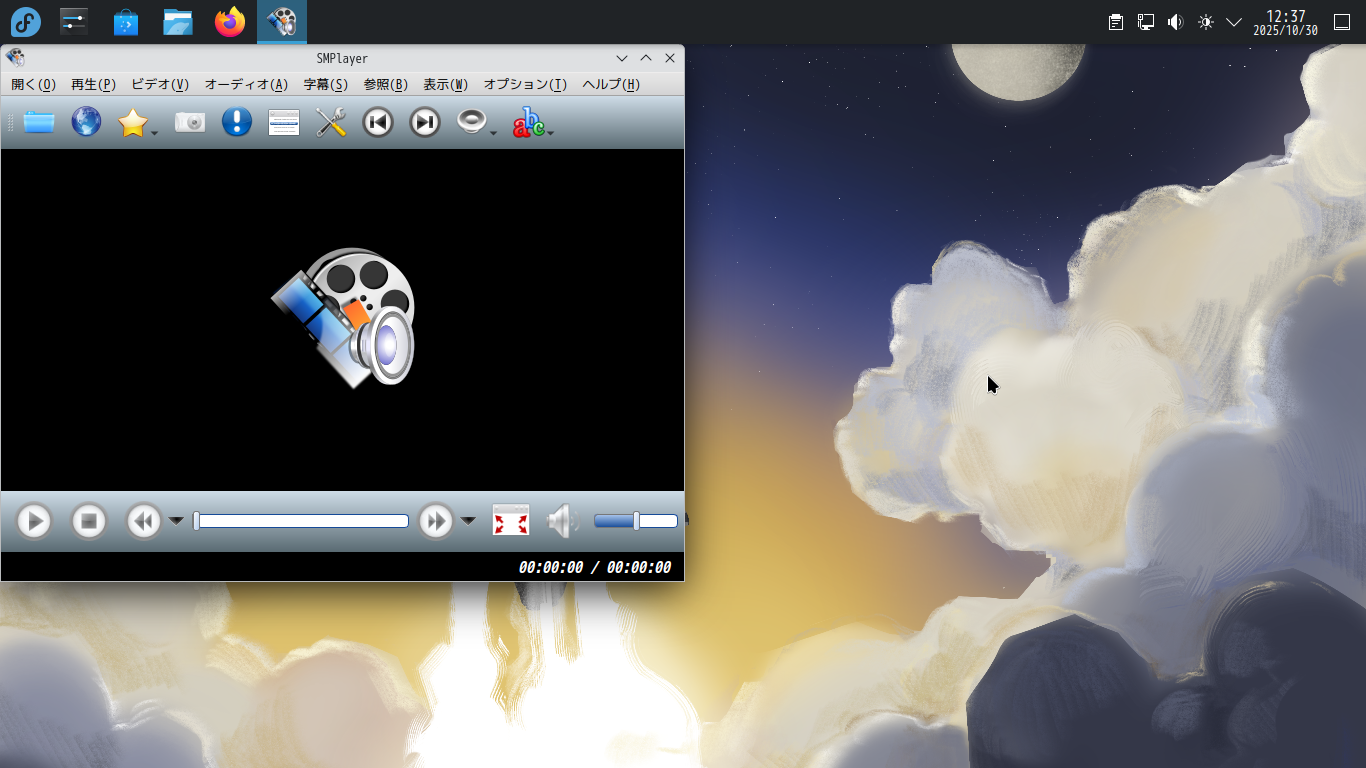Screen dimensions: 1366x768
Task: Open the SMPlayer window menu icon in titlebar
Action: coord(15,58)
